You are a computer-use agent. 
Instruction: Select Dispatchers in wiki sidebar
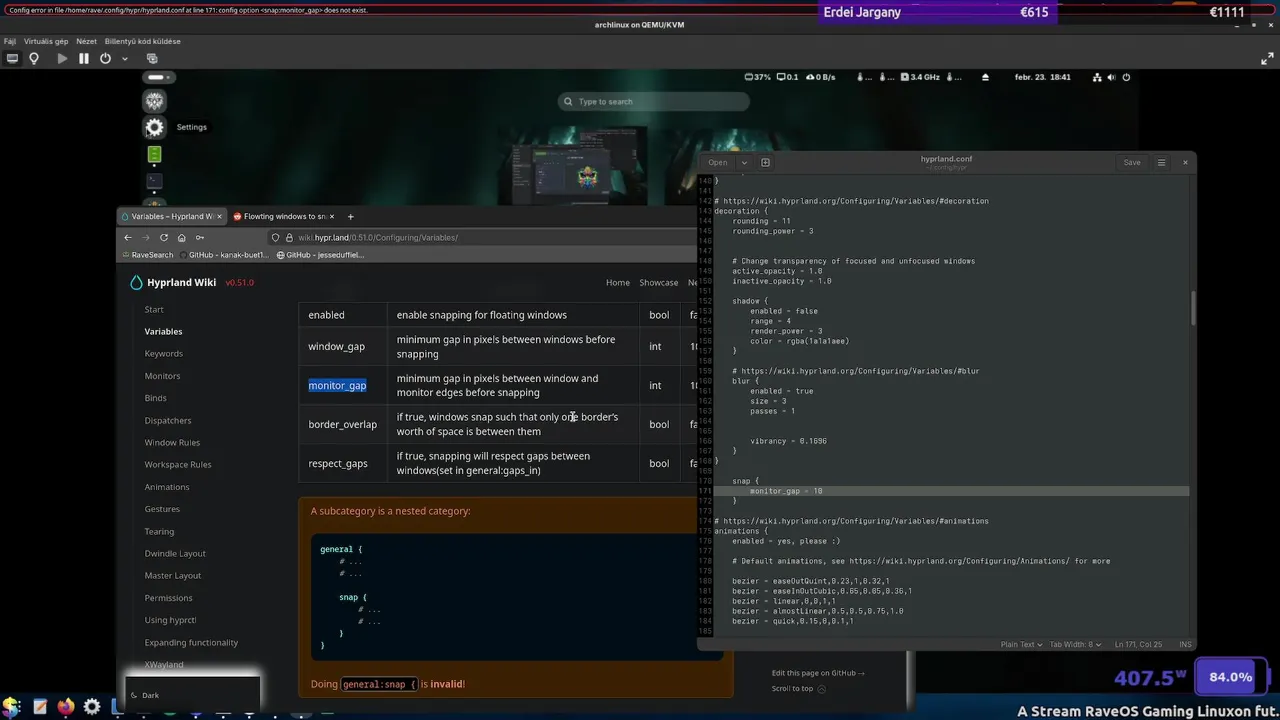coord(168,420)
